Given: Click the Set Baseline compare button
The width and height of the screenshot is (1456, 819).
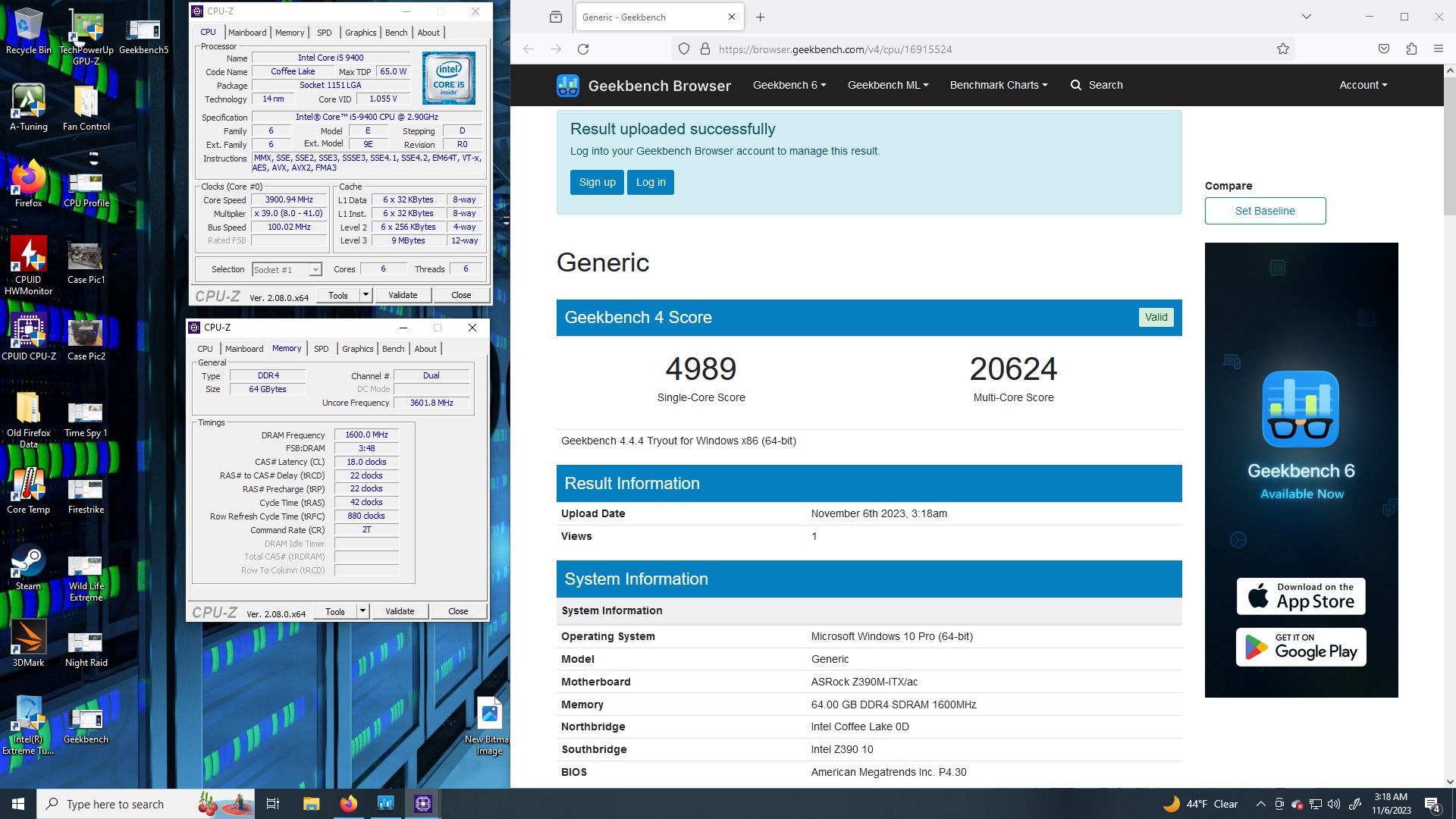Looking at the screenshot, I should pos(1265,211).
